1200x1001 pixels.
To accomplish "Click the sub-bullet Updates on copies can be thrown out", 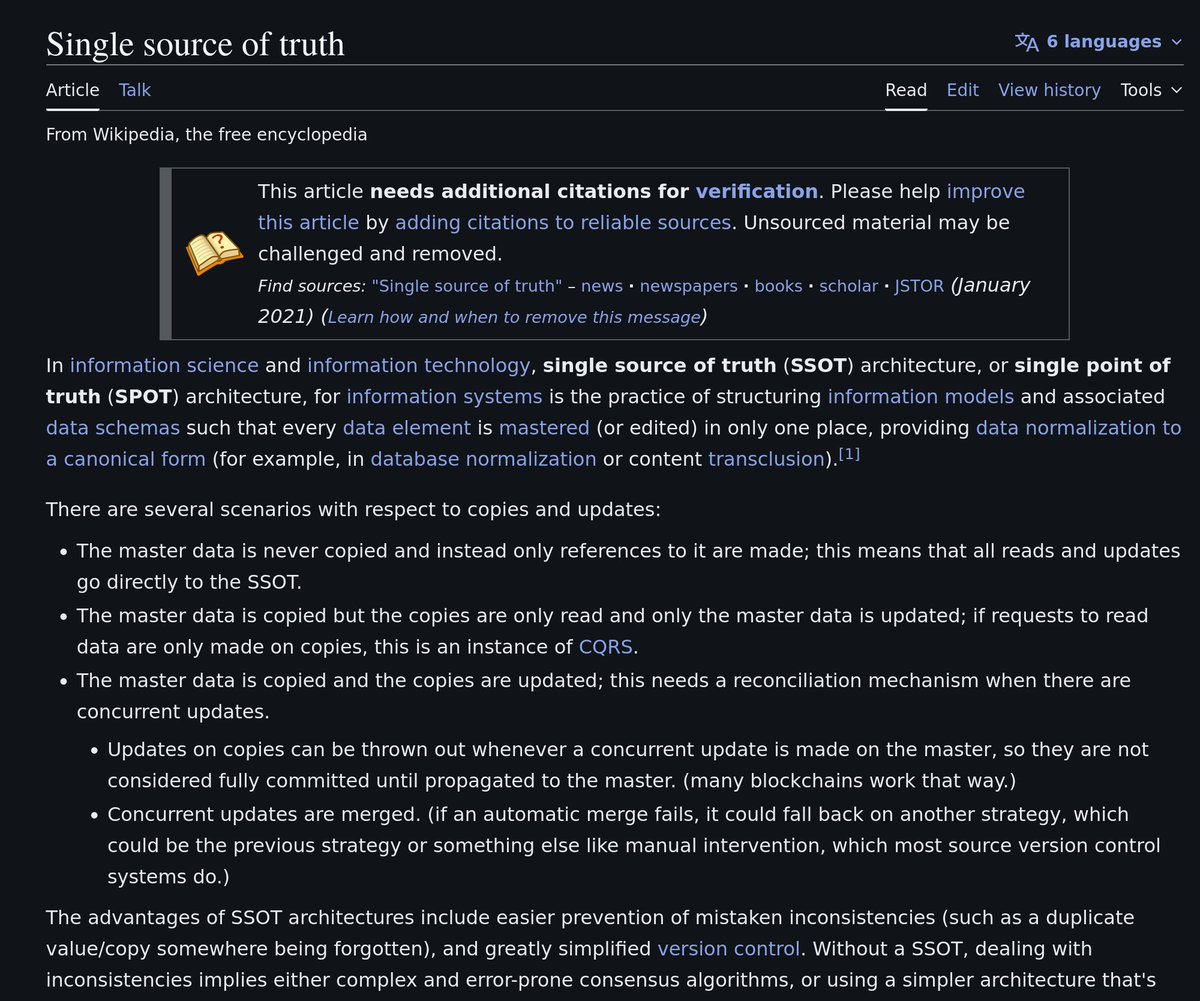I will coord(628,764).
